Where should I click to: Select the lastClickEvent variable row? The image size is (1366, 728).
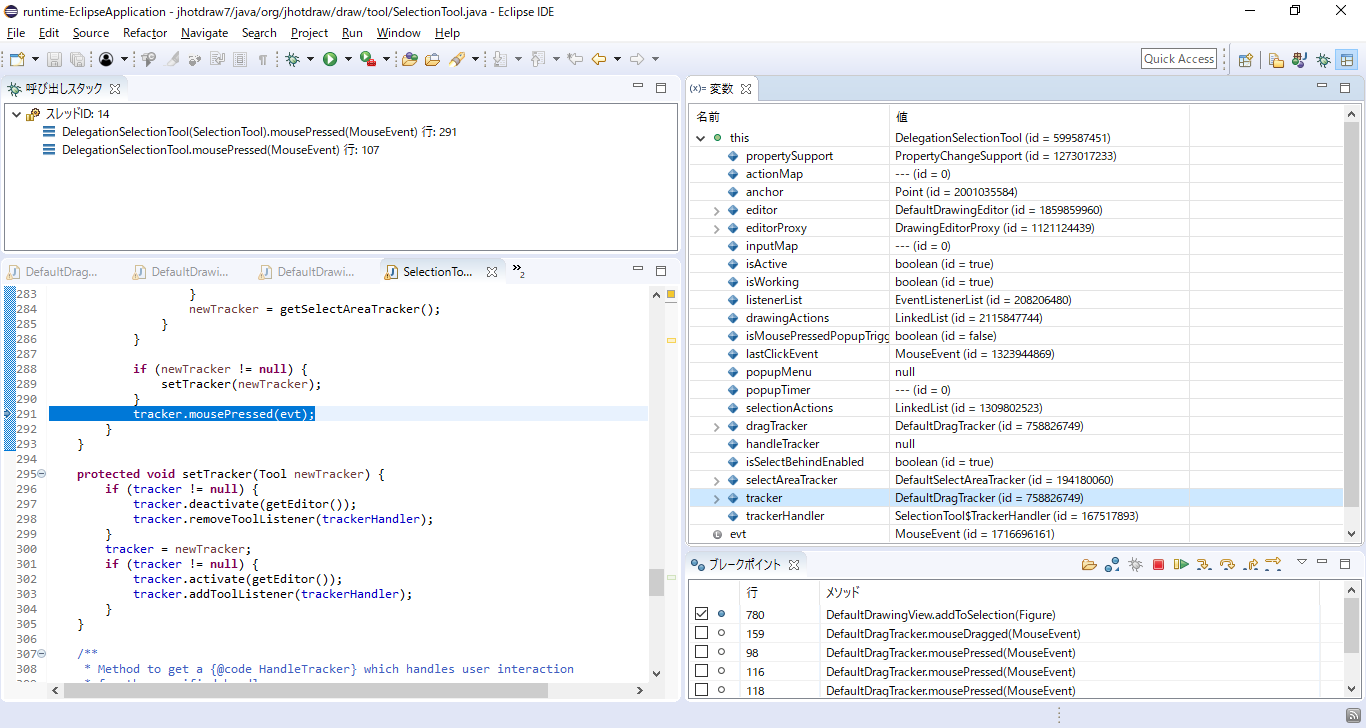tap(1016, 354)
